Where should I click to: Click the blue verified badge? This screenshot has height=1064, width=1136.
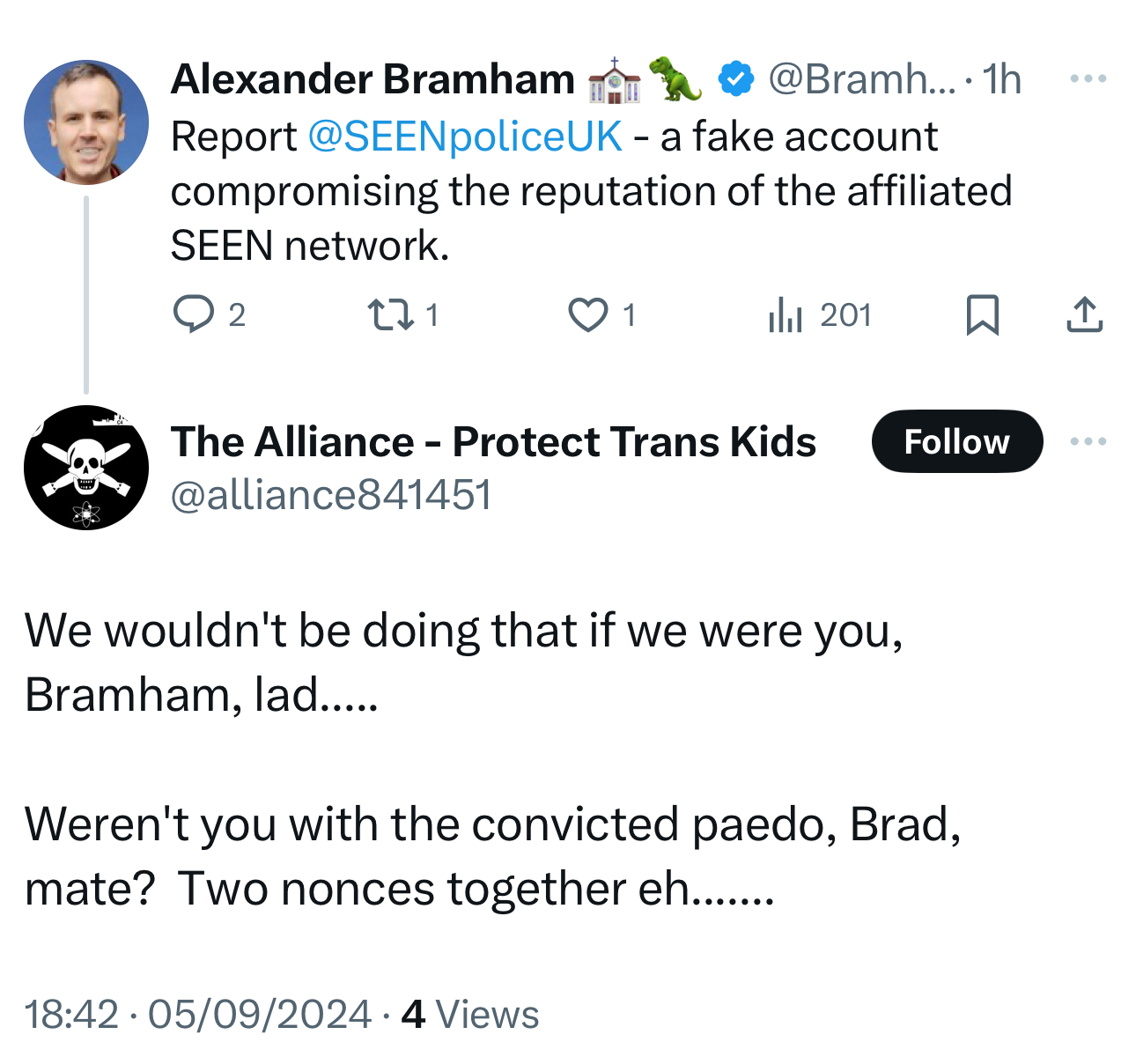click(736, 79)
